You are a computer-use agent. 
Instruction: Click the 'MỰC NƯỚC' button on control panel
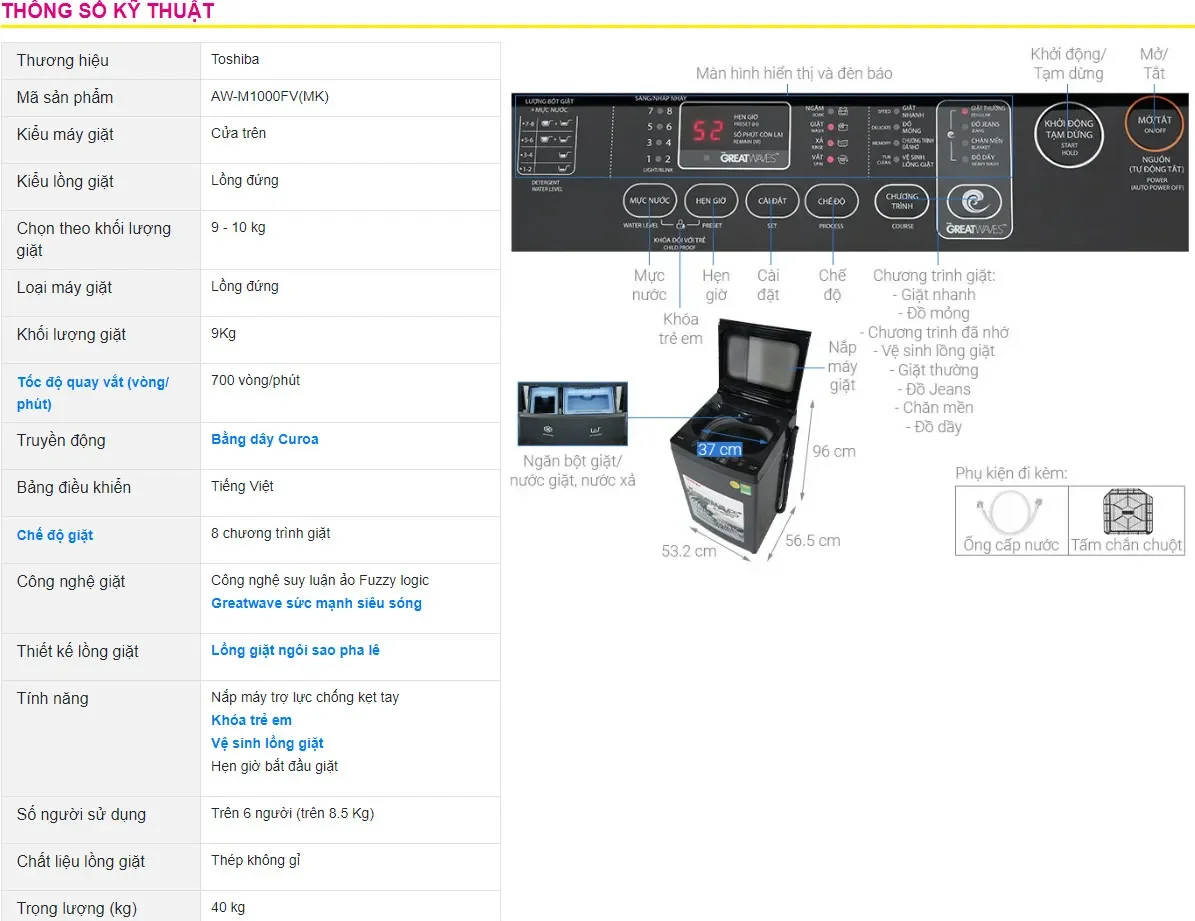[x=649, y=201]
